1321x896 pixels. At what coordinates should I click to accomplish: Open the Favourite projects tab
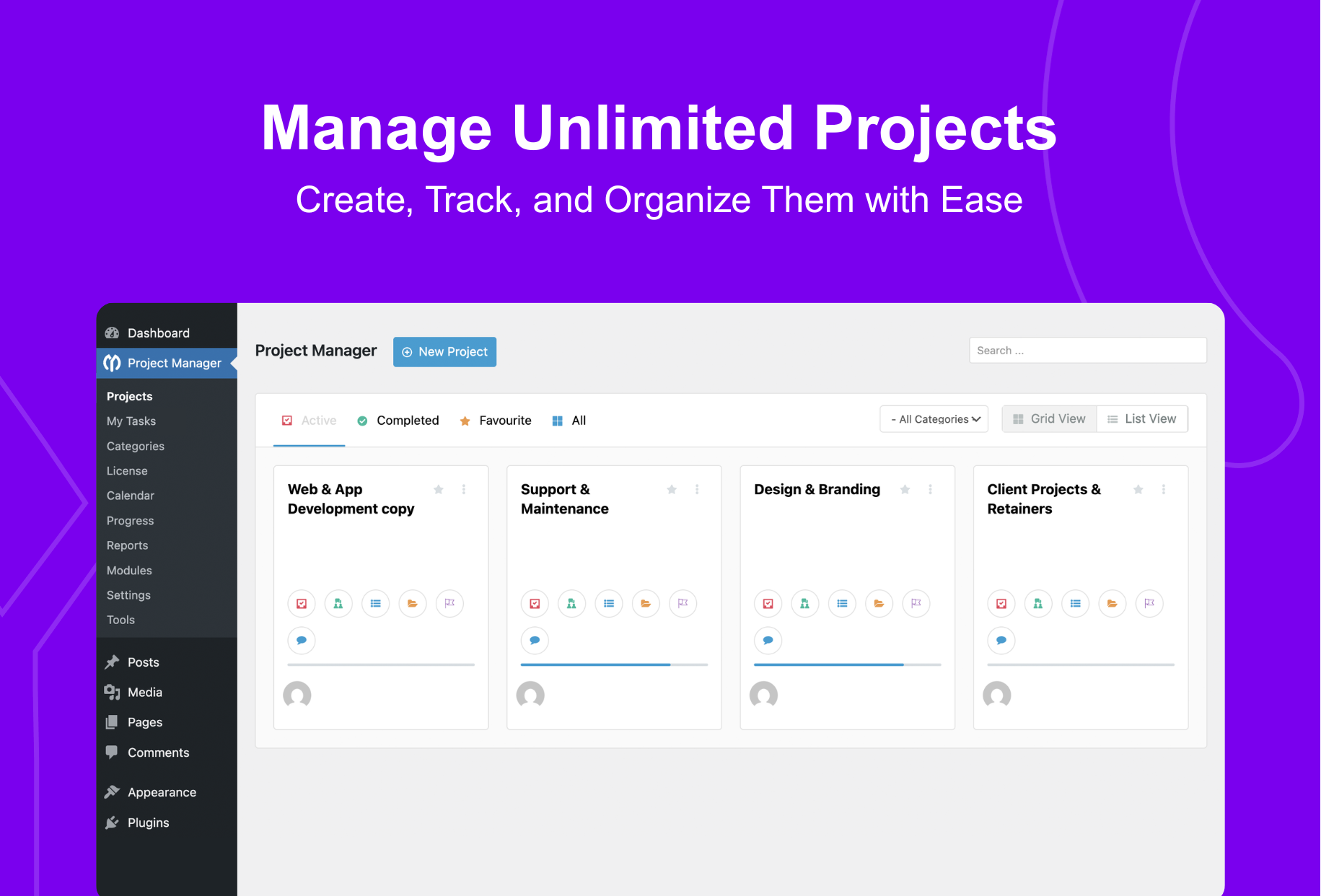point(505,420)
